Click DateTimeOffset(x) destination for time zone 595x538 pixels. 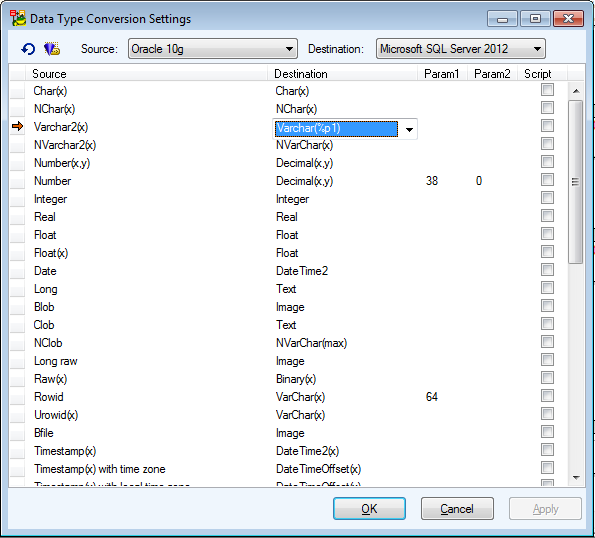click(318, 469)
